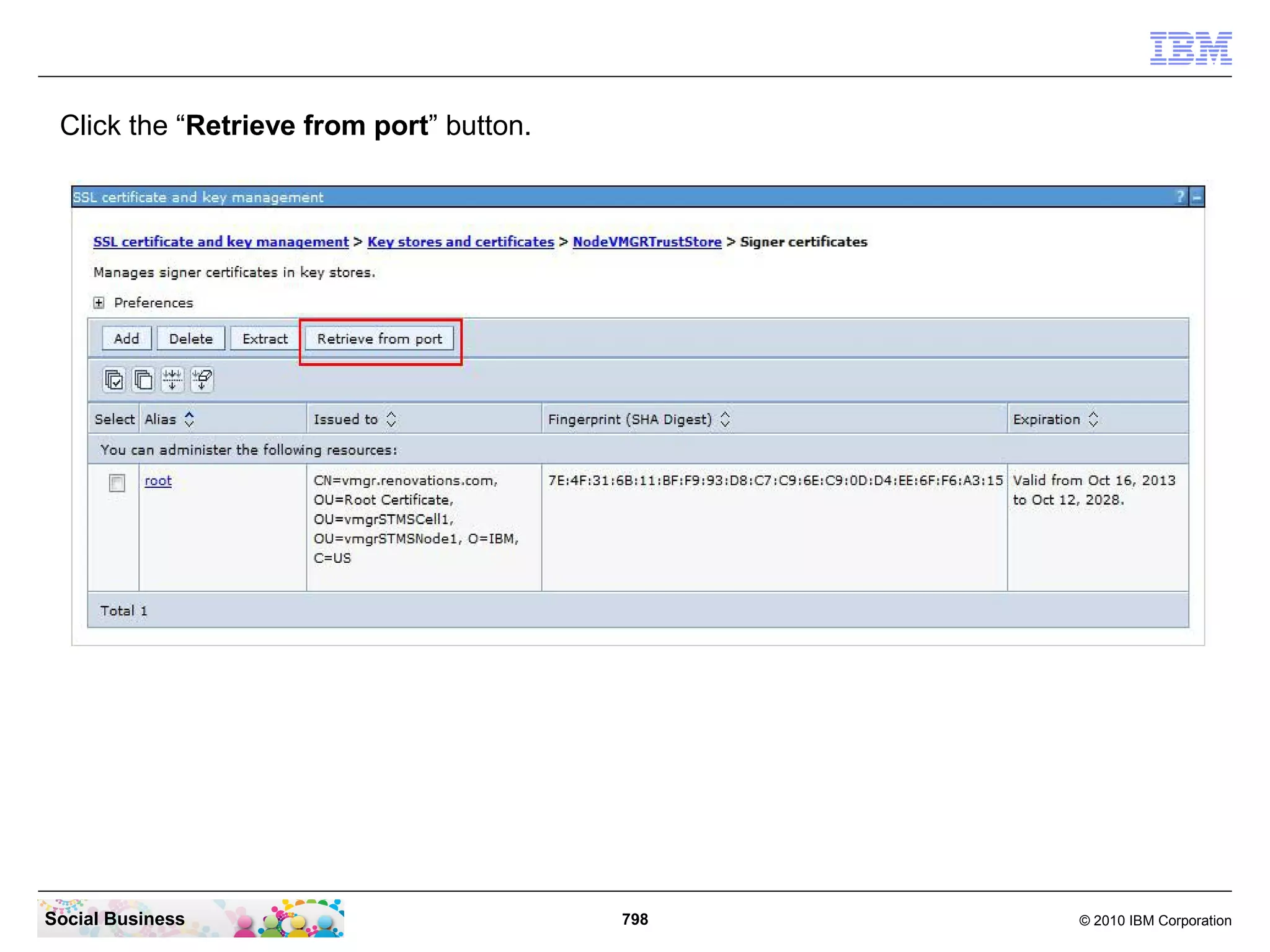Click the IBM logo
Viewport: 1270px width, 952px height.
[x=1191, y=48]
